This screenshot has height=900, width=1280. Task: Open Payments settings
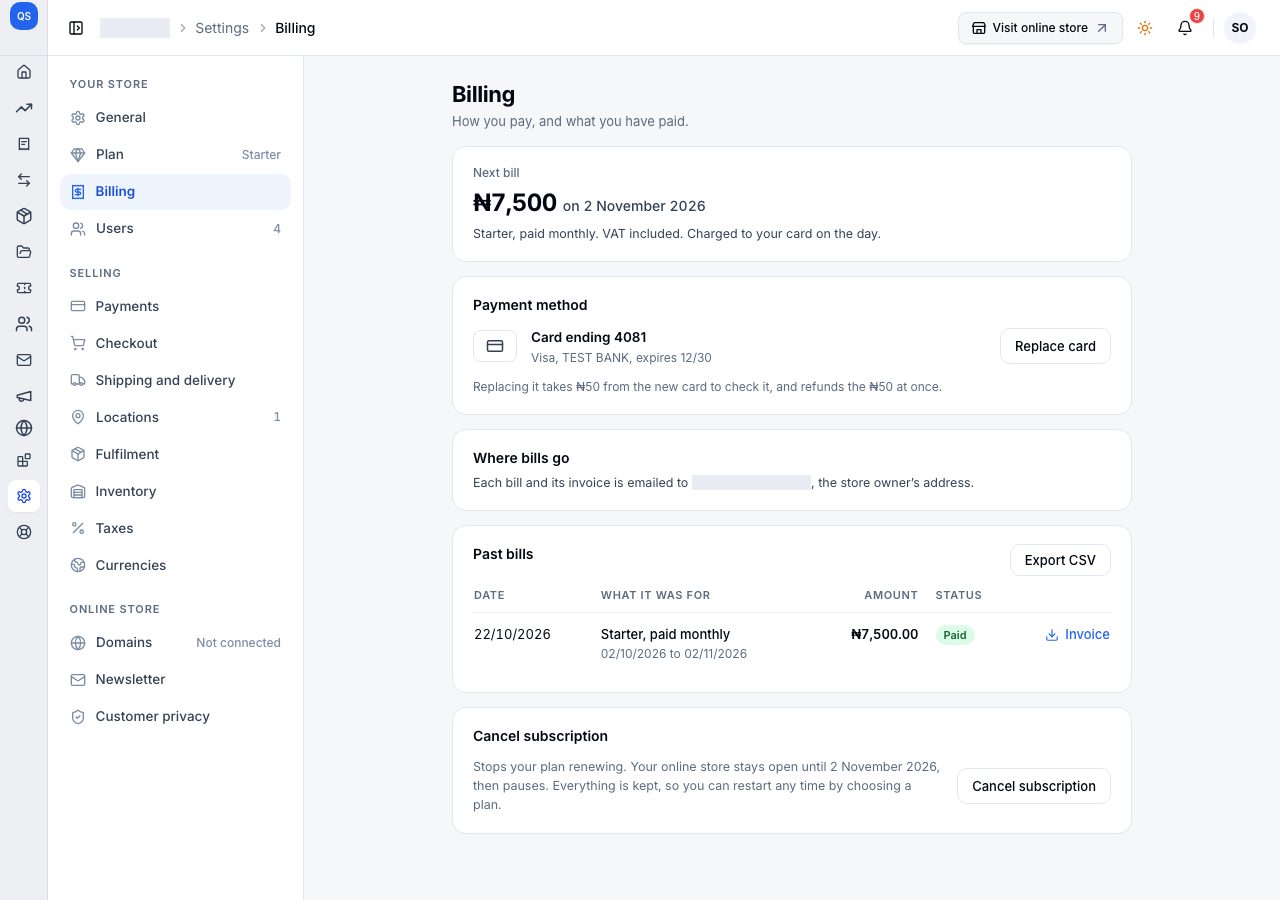pyautogui.click(x=175, y=307)
